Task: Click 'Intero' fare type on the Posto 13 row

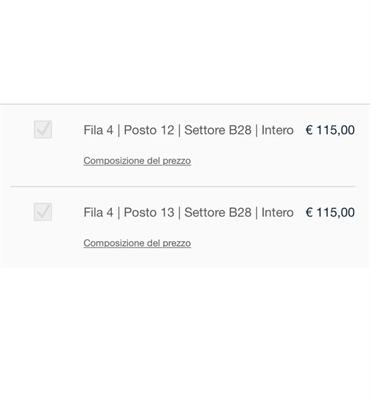Action: pyautogui.click(x=277, y=212)
